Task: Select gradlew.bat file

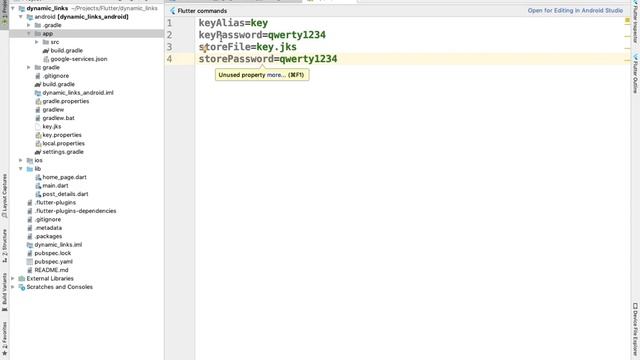Action: pyautogui.click(x=58, y=118)
